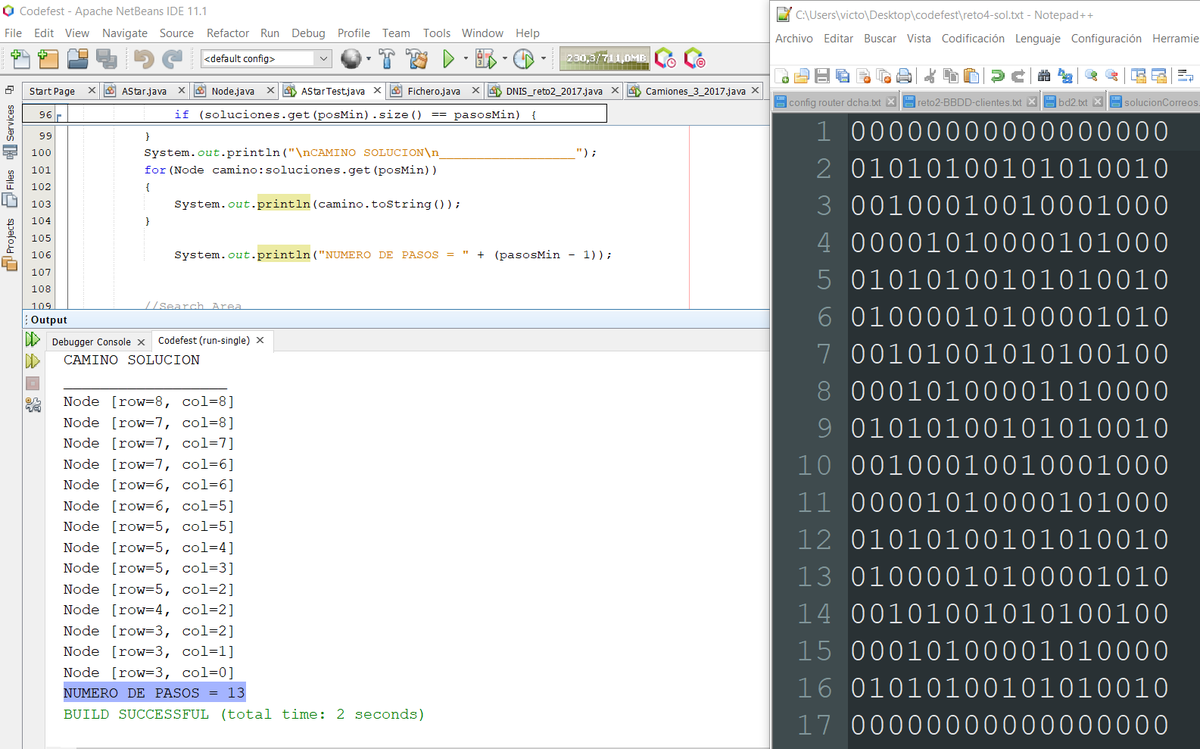Re-run output using green arrows icon
1200x749 pixels.
click(x=32, y=341)
